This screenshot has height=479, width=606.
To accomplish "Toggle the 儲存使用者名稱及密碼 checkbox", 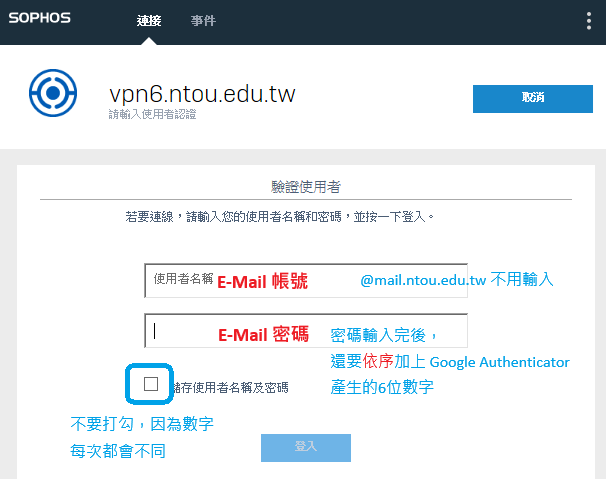I will pyautogui.click(x=151, y=384).
